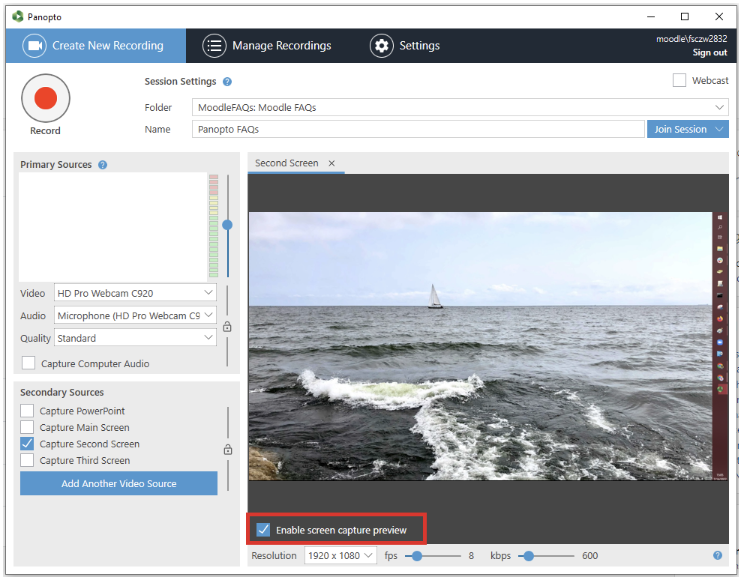Click Add Another Video Source button
739x577 pixels.
pos(119,484)
